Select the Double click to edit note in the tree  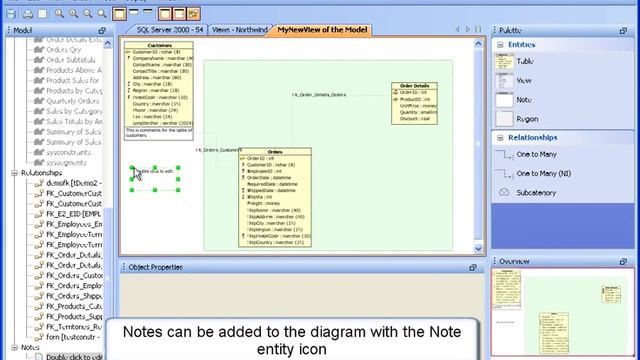coord(74,357)
